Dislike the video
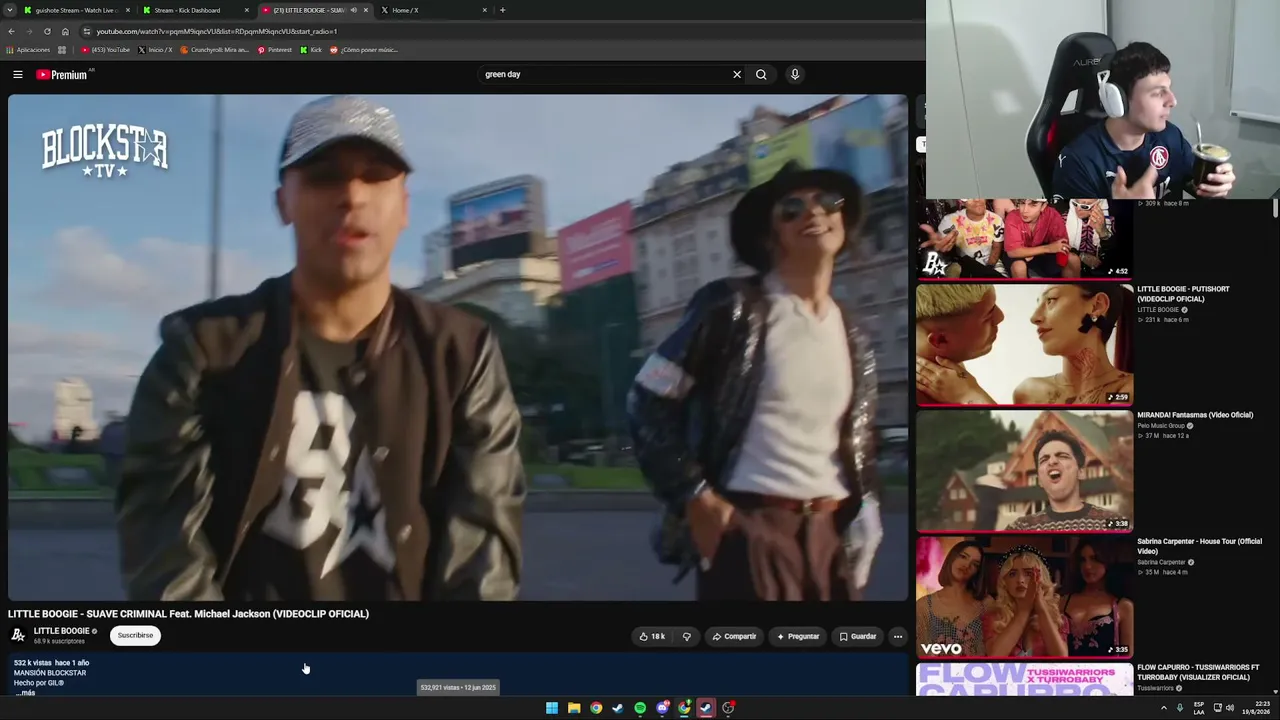 tap(687, 636)
